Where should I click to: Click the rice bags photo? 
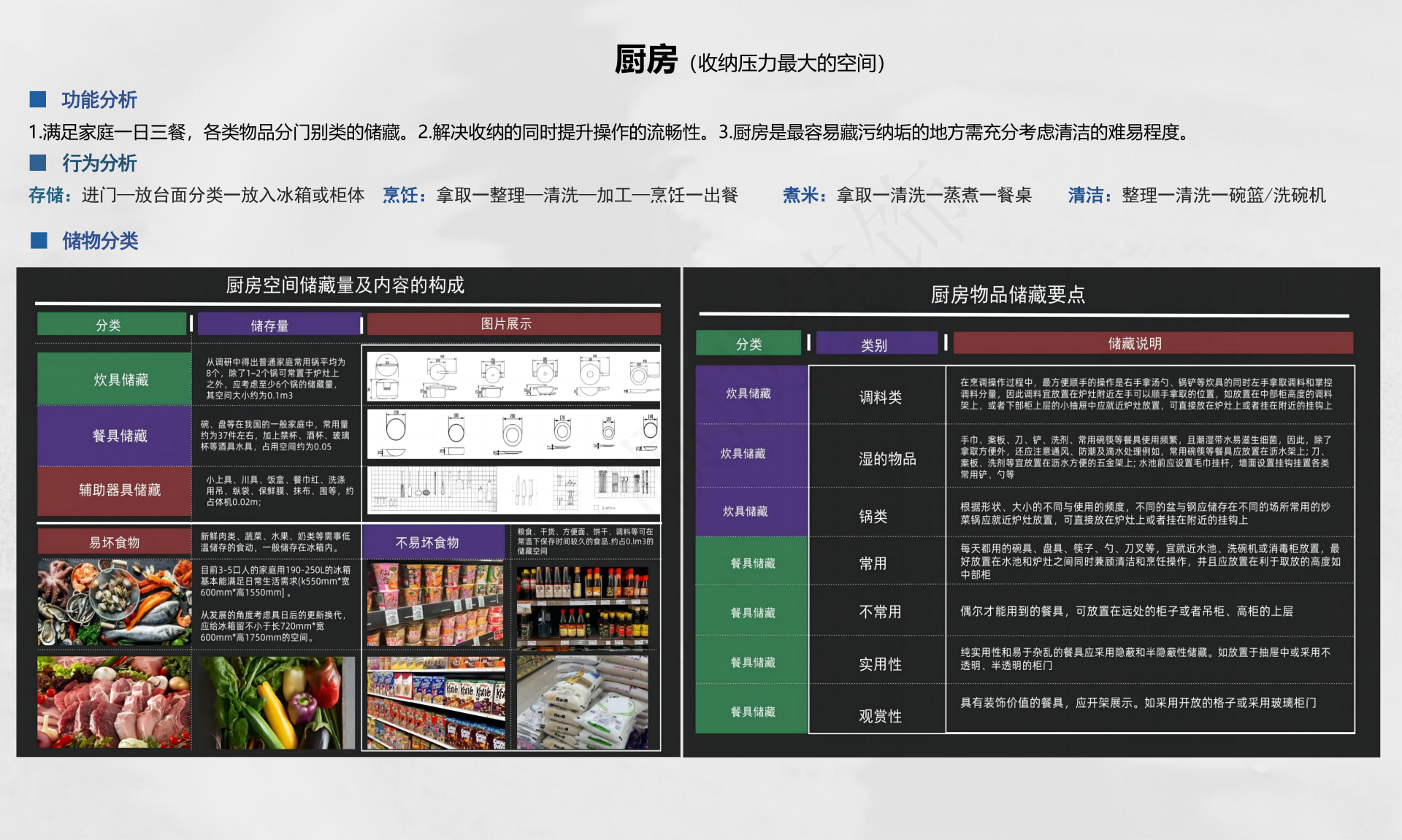click(x=583, y=702)
